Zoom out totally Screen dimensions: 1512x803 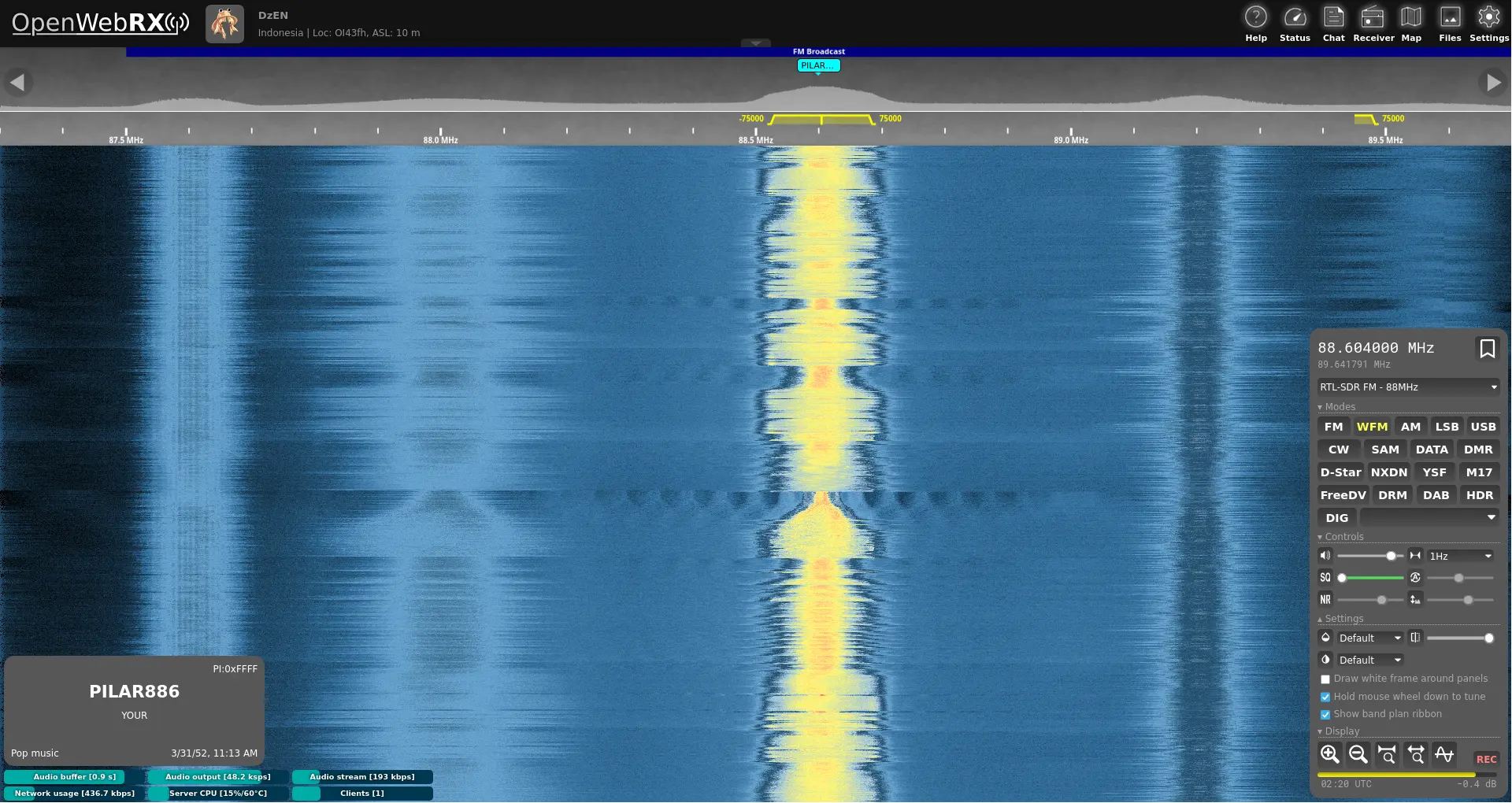pyautogui.click(x=1415, y=754)
